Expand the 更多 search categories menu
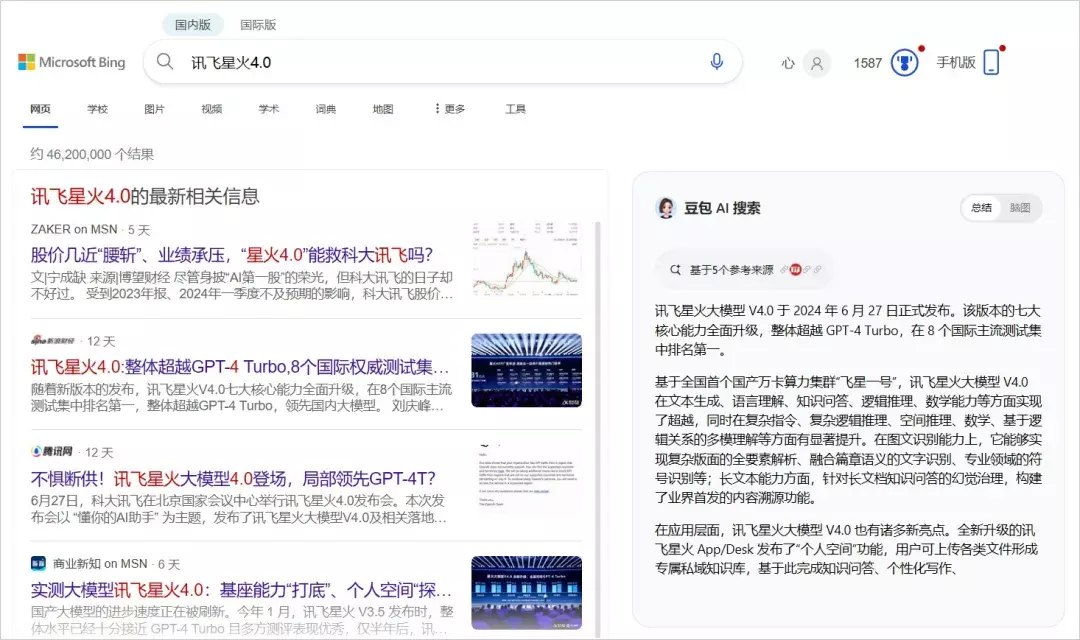This screenshot has width=1080, height=640. coord(449,109)
